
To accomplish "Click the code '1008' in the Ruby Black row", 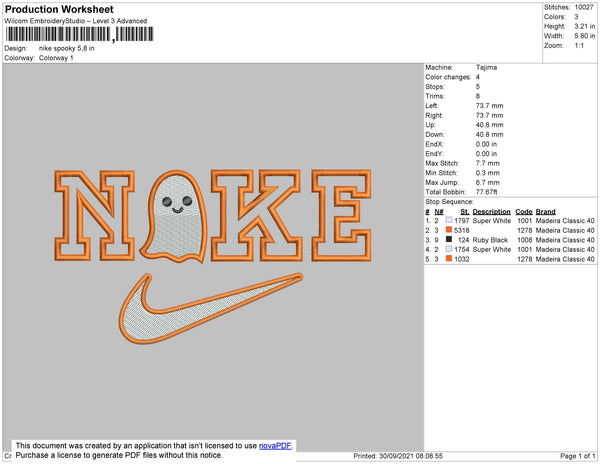I will click(x=525, y=240).
